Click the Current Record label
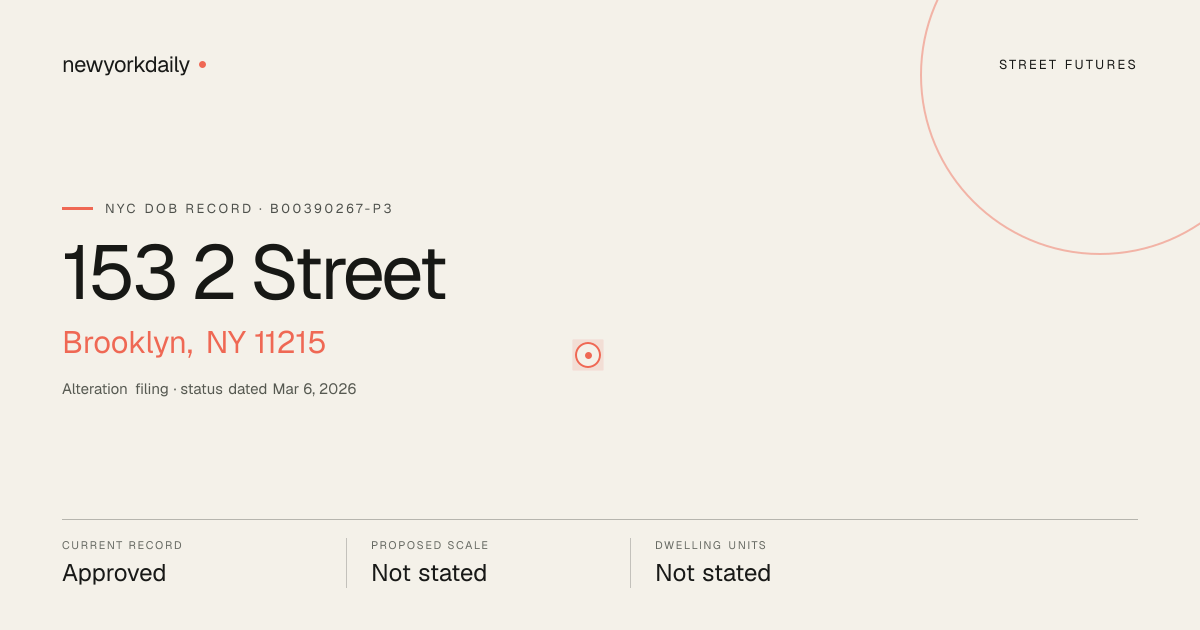 [122, 546]
